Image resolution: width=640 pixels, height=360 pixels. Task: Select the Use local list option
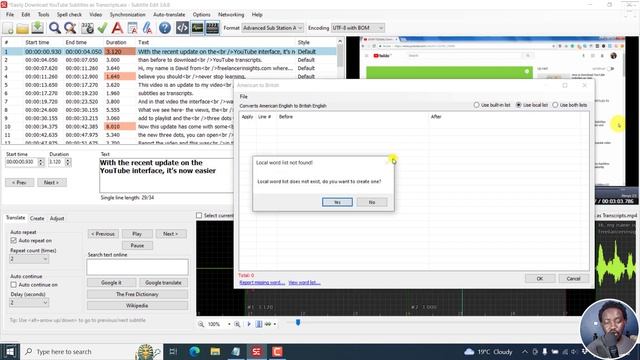tap(531, 105)
